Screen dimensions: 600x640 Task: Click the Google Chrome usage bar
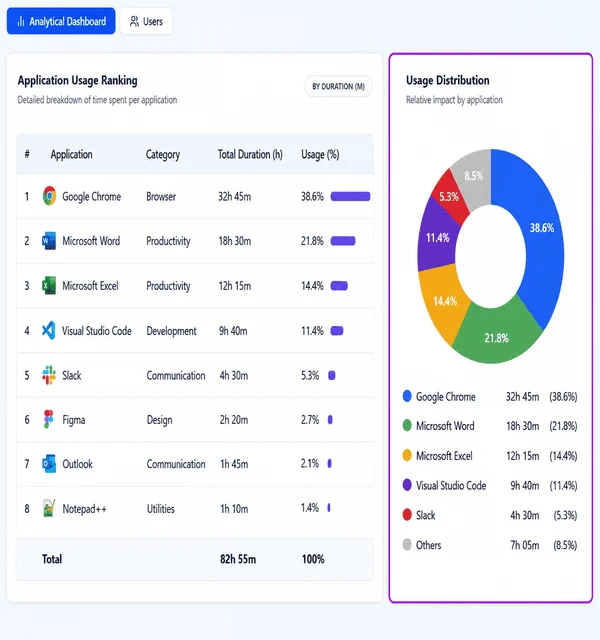coord(350,196)
